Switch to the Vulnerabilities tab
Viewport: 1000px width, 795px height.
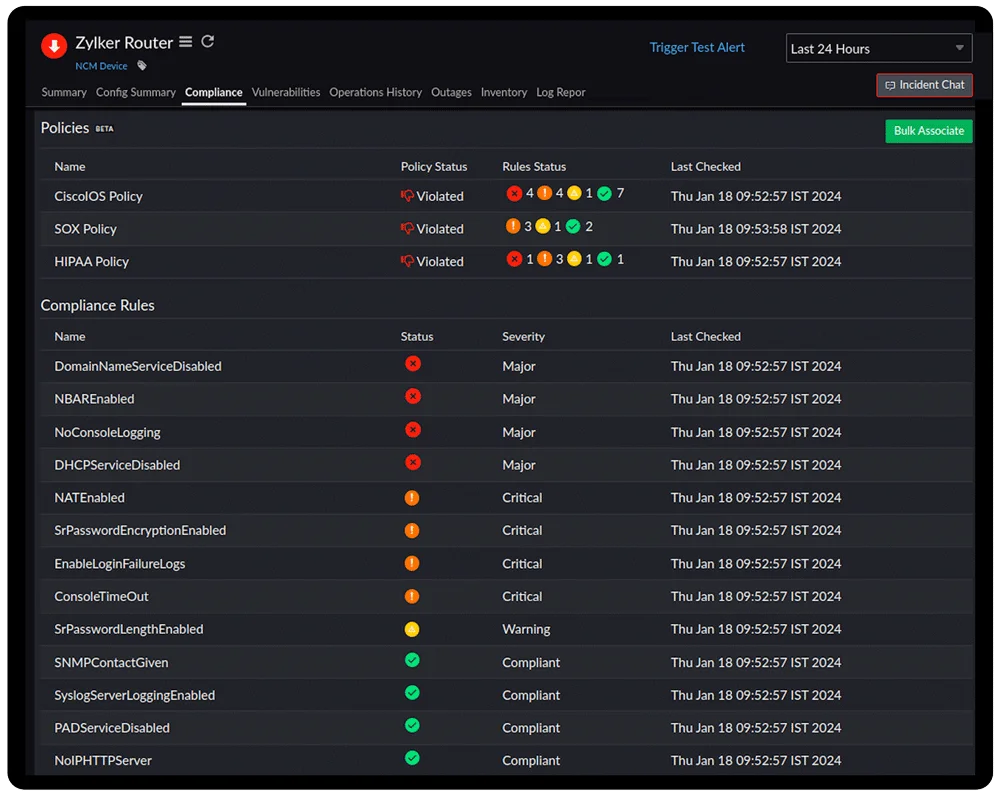click(x=286, y=92)
